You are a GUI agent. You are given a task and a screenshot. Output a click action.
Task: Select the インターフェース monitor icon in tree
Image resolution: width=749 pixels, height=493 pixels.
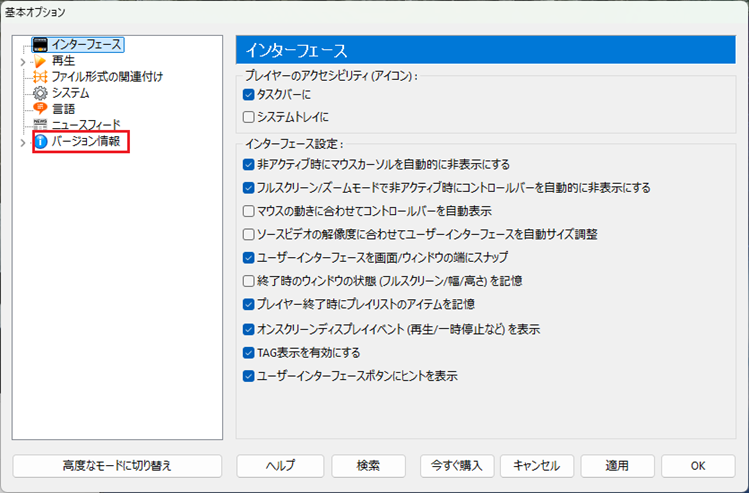coord(40,45)
